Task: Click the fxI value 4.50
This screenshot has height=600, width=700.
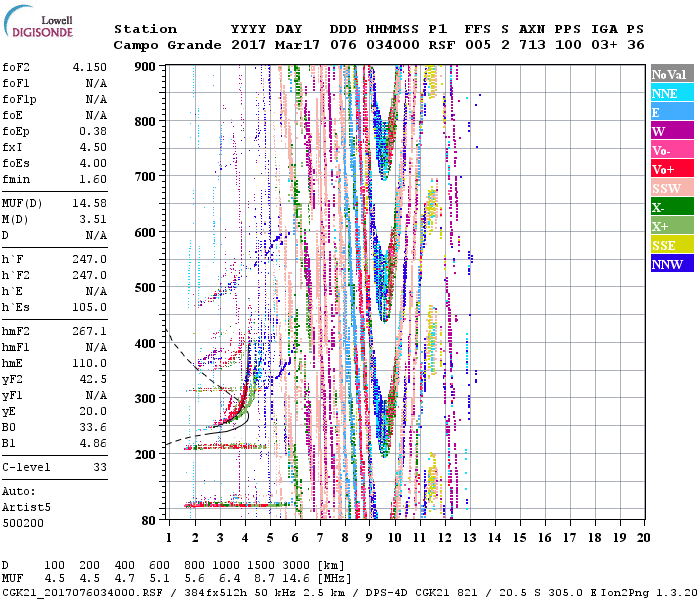Action: tap(93, 147)
